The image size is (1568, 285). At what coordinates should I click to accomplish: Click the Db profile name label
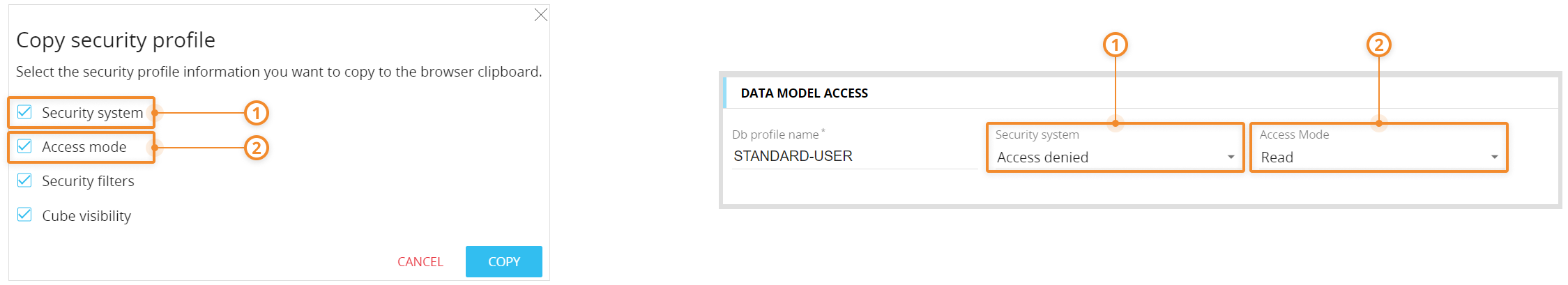pos(775,134)
